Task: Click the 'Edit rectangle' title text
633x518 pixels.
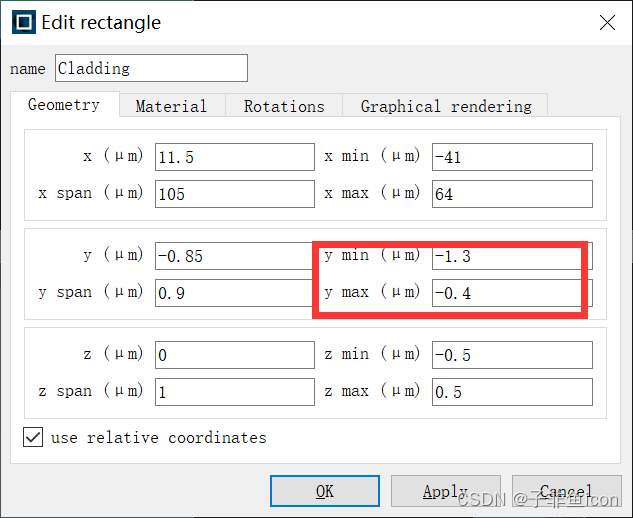Action: pyautogui.click(x=101, y=23)
